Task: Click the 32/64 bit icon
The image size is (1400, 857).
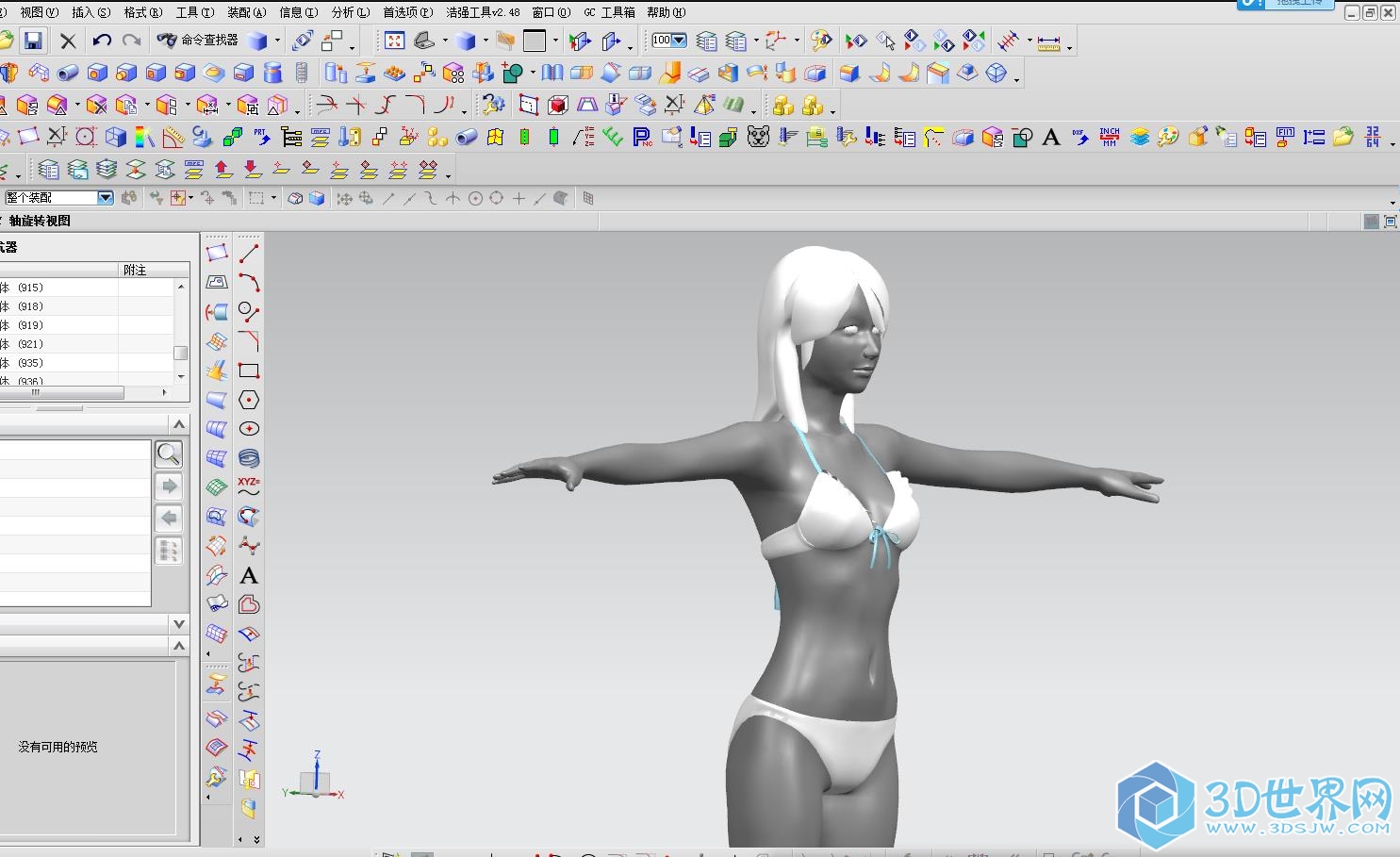Action: [x=1373, y=138]
